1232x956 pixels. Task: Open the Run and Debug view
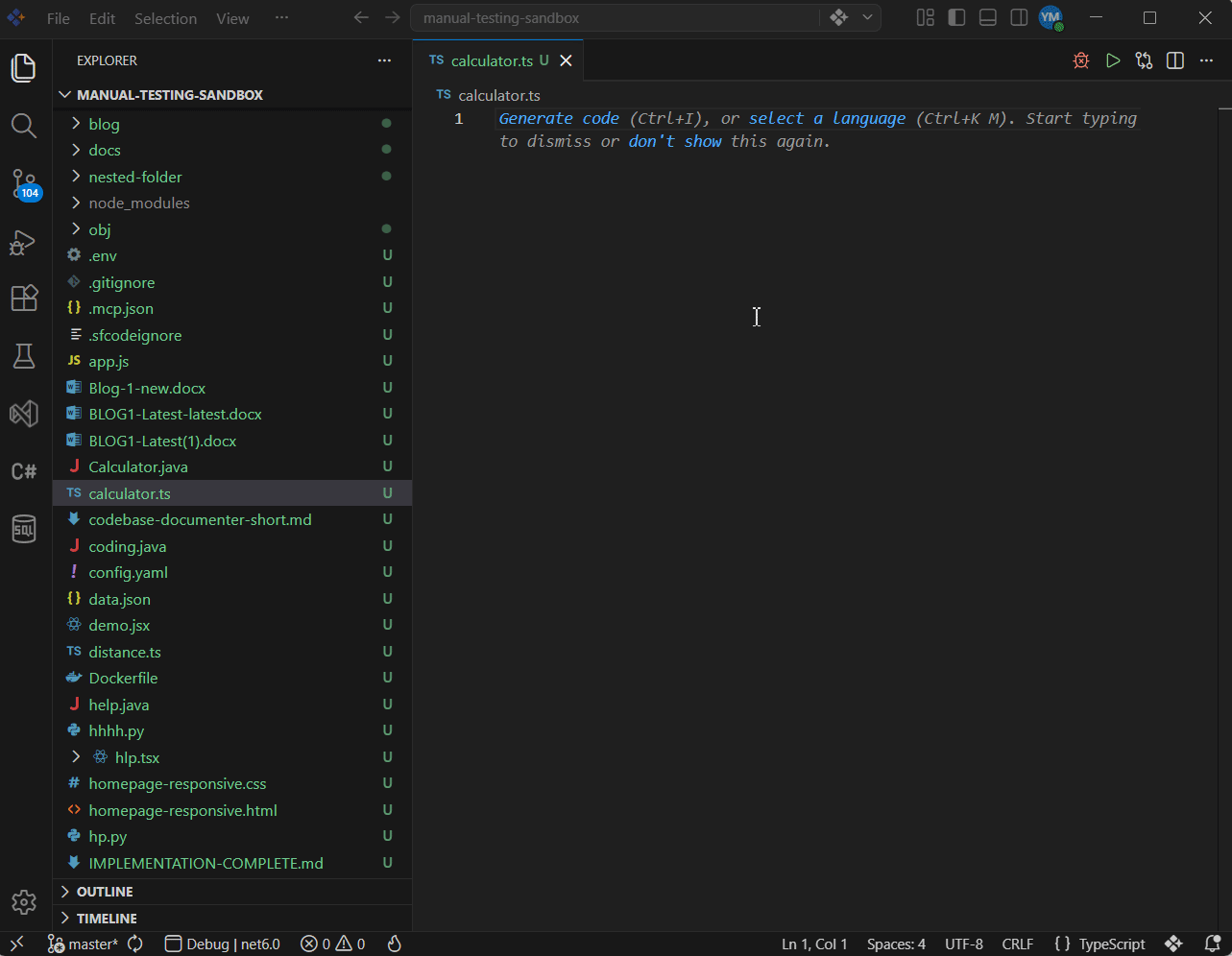tap(24, 242)
